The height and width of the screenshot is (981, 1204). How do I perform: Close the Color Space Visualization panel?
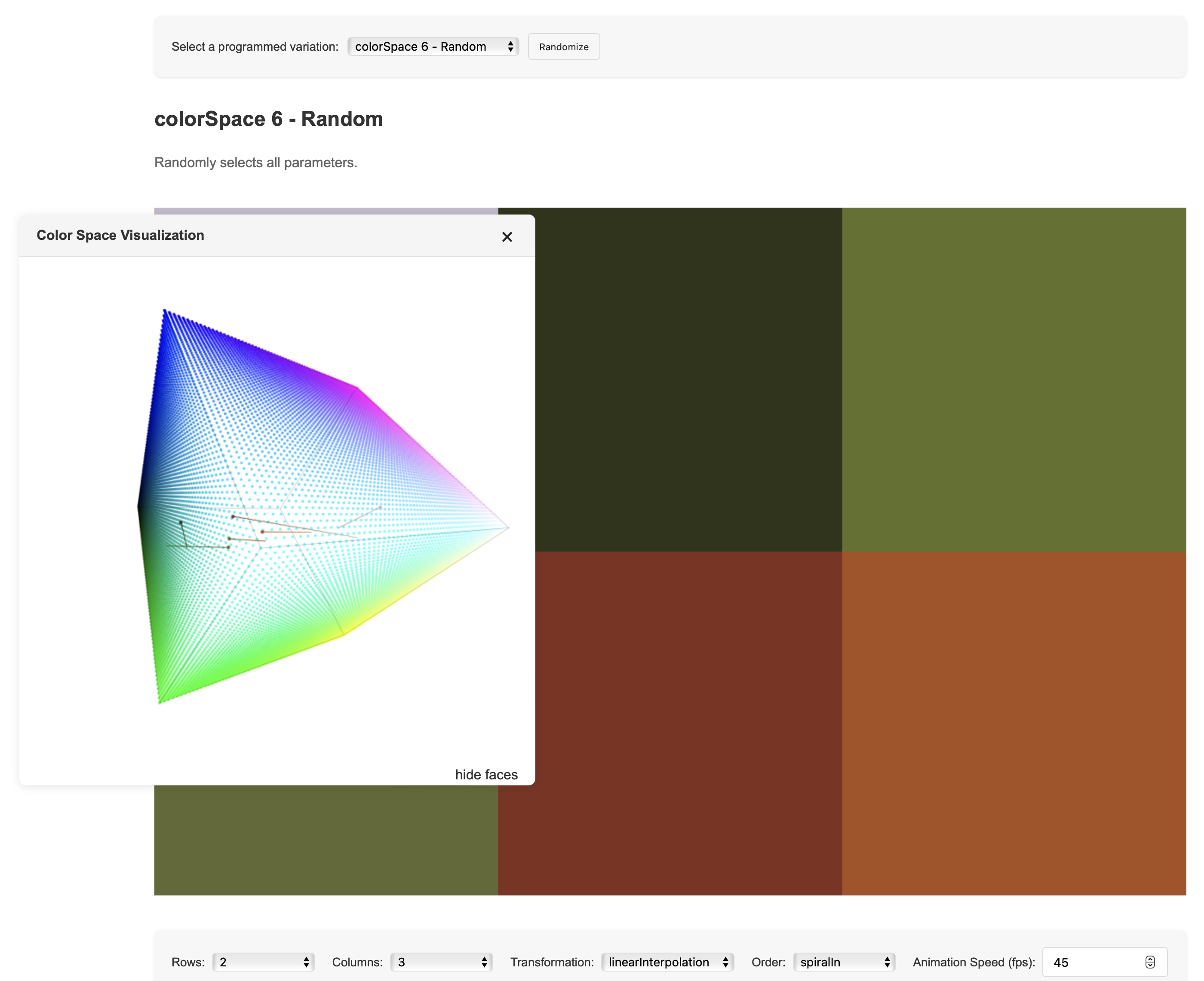coord(507,237)
